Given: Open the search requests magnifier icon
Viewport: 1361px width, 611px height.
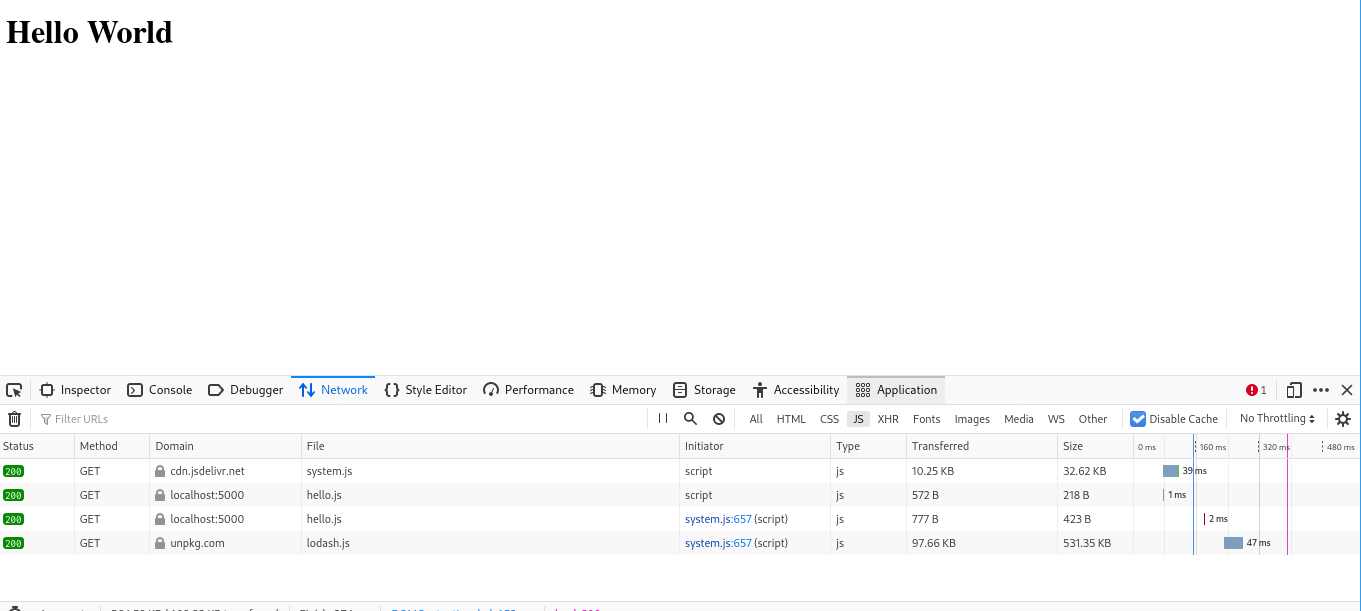Looking at the screenshot, I should tap(690, 419).
